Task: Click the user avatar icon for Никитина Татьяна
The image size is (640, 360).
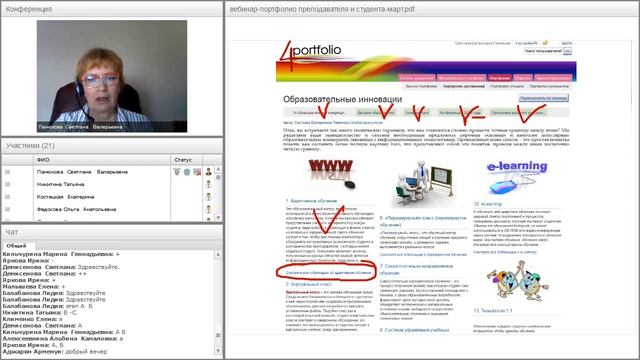Action: point(209,184)
